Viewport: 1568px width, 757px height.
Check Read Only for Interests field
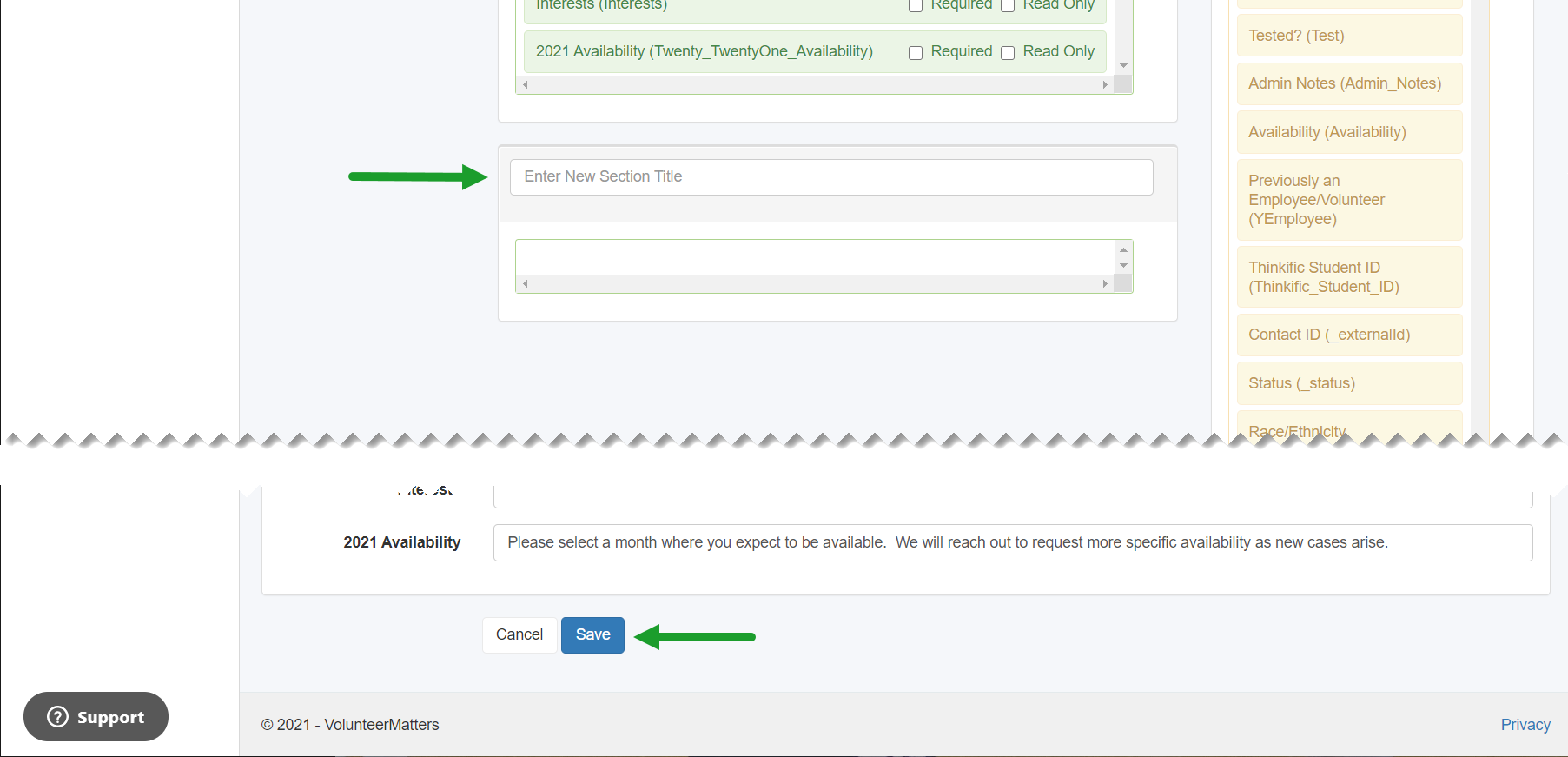[x=1008, y=5]
